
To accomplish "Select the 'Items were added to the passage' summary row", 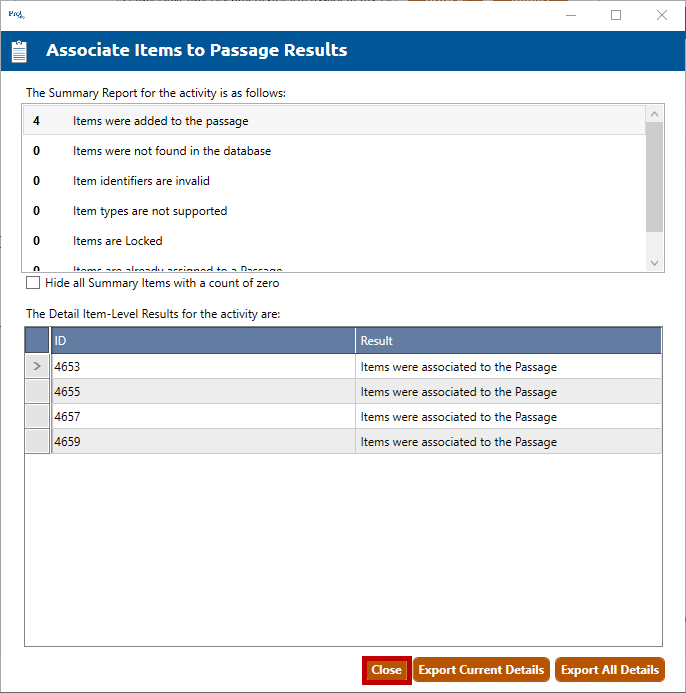I will 334,121.
